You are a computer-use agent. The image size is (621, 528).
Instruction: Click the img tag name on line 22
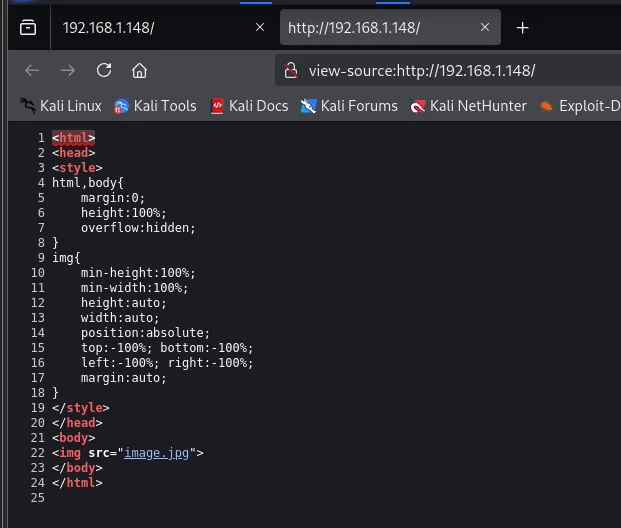[x=70, y=453]
